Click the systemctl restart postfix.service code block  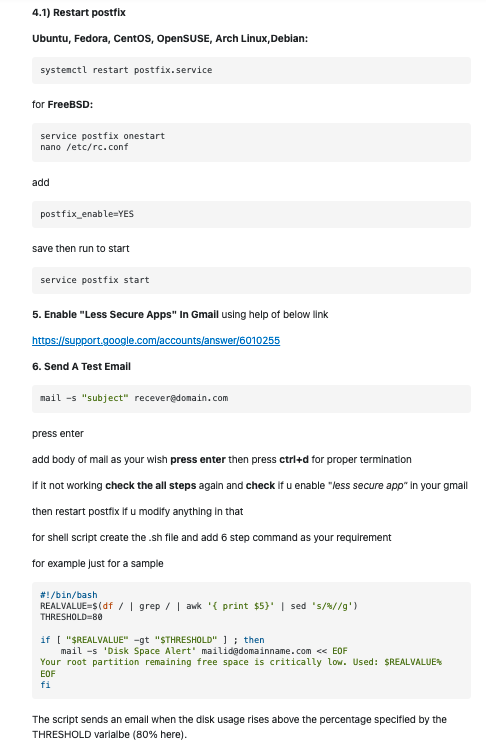point(251,70)
